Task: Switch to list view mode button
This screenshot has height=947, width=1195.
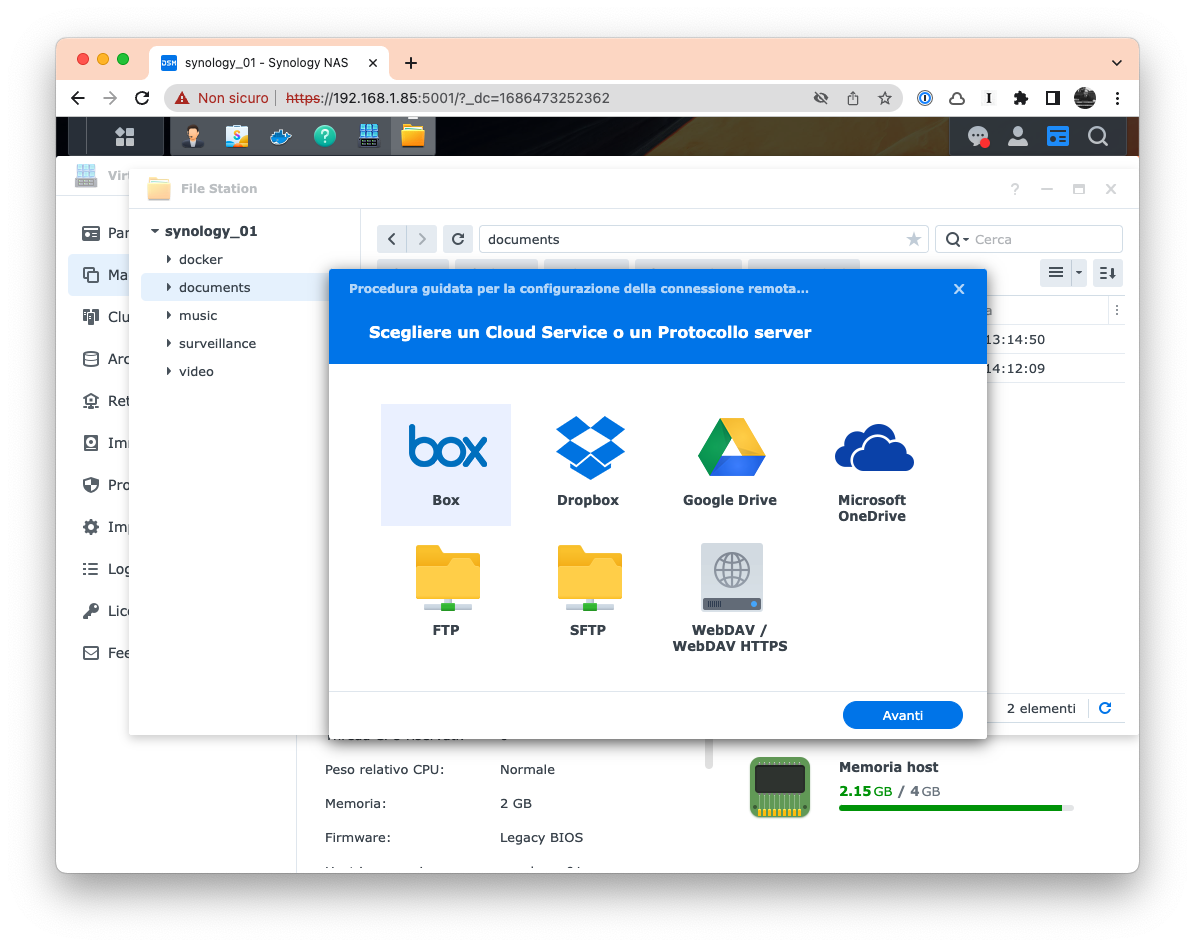Action: click(x=1056, y=273)
